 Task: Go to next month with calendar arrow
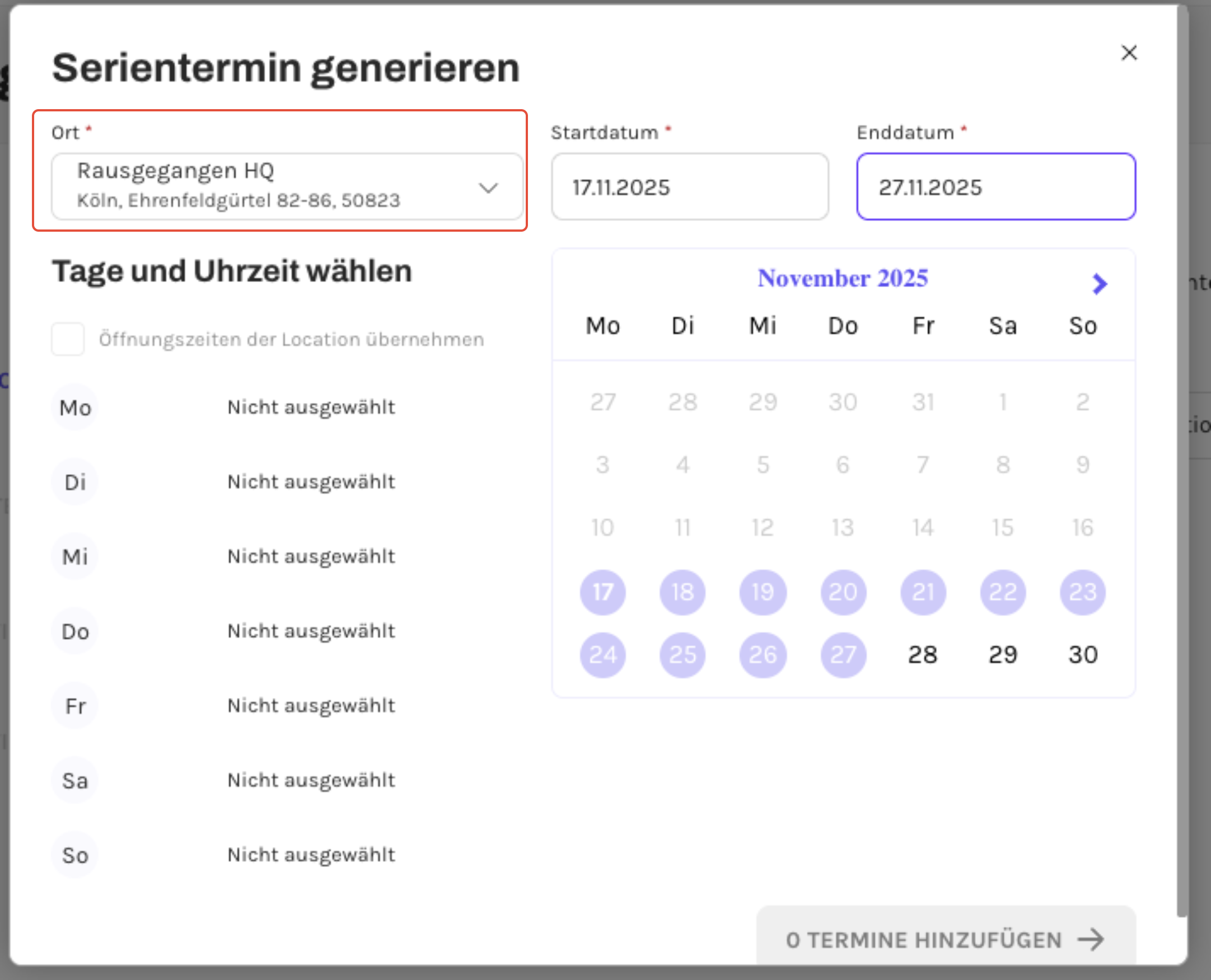point(1098,284)
